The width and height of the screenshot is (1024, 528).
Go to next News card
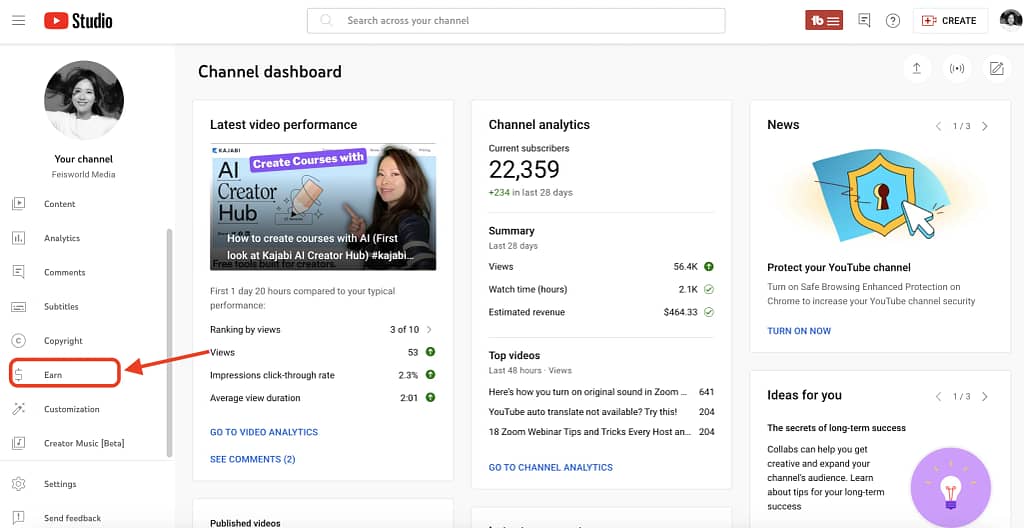(985, 126)
